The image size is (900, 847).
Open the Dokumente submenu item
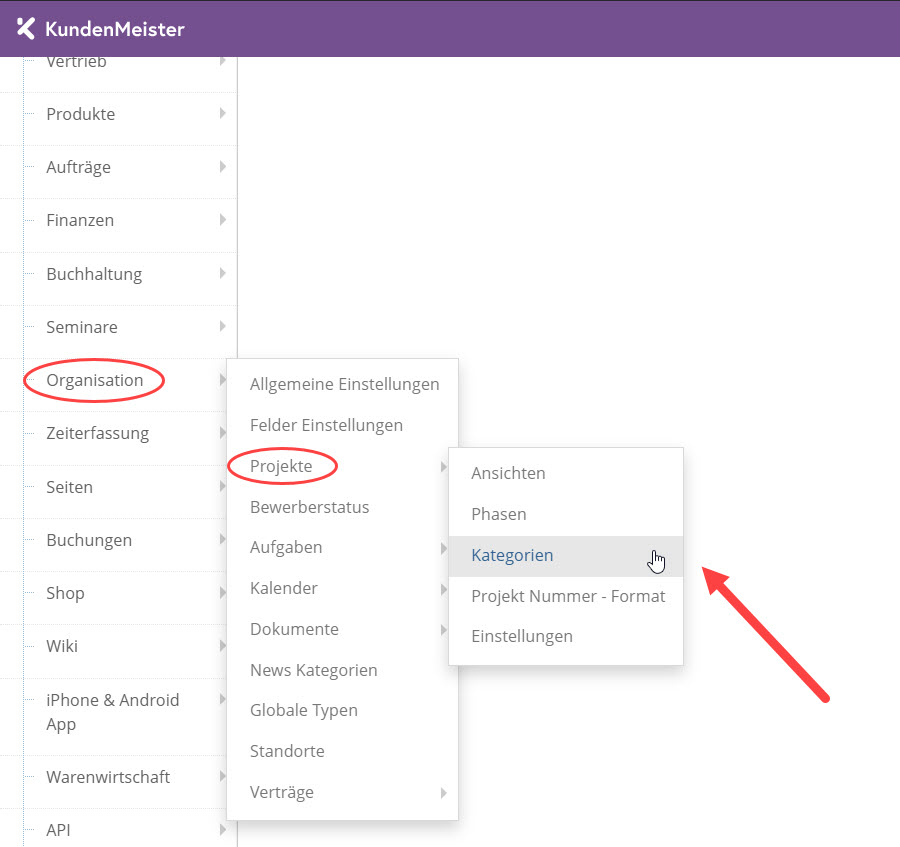point(294,630)
